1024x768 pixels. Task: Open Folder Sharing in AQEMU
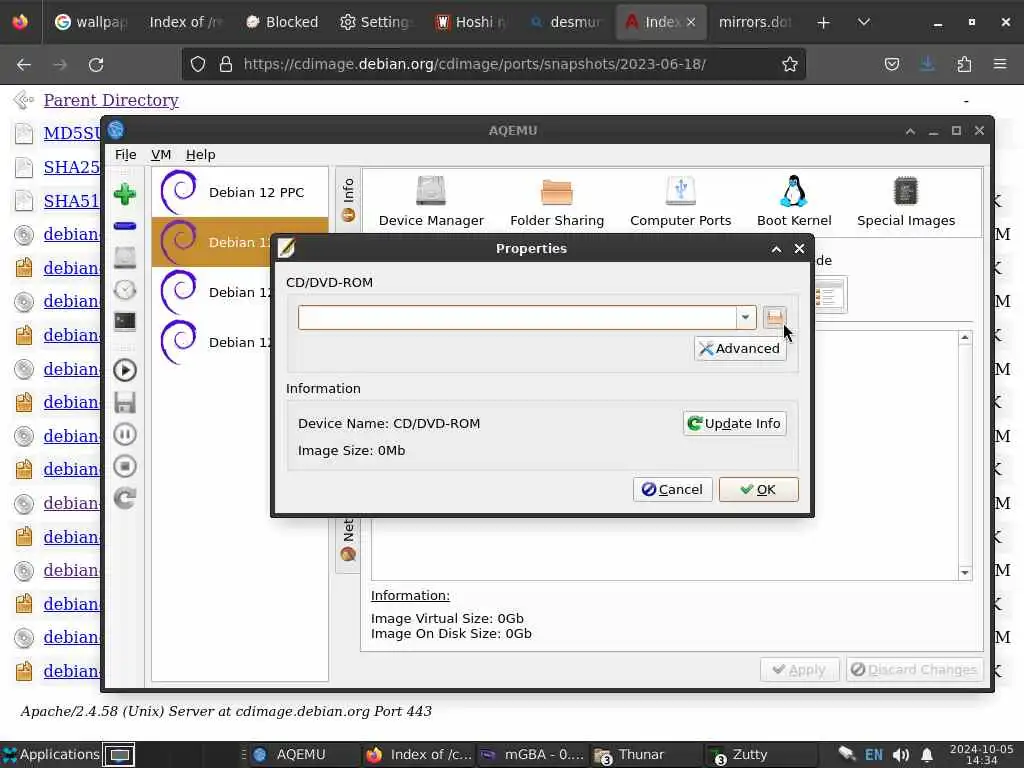point(557,202)
